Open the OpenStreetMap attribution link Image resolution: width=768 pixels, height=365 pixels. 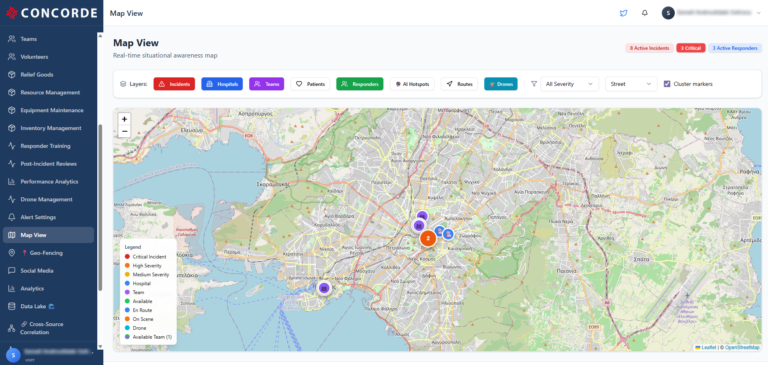(742, 347)
